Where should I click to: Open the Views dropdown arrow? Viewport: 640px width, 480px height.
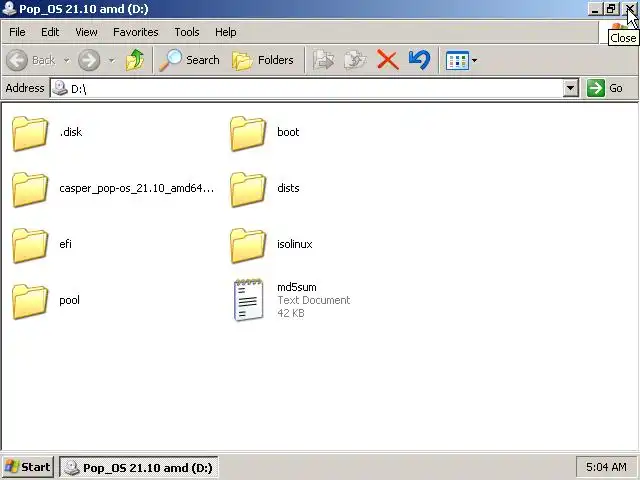474,60
